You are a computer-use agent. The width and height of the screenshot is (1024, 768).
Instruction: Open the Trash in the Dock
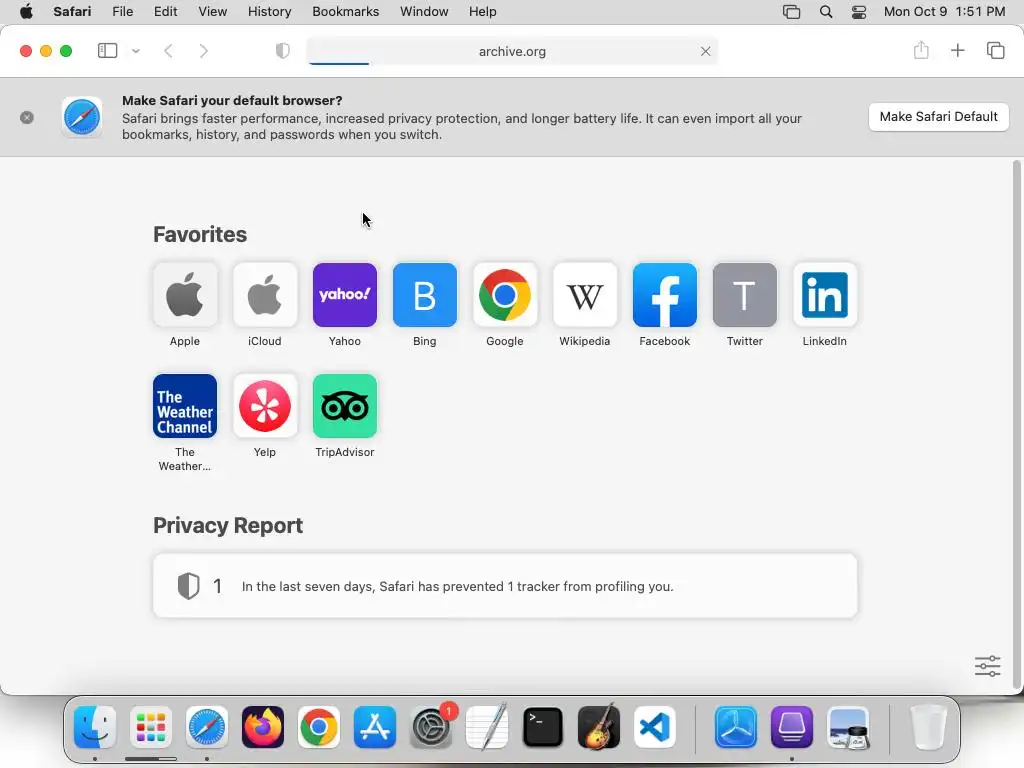tap(928, 727)
